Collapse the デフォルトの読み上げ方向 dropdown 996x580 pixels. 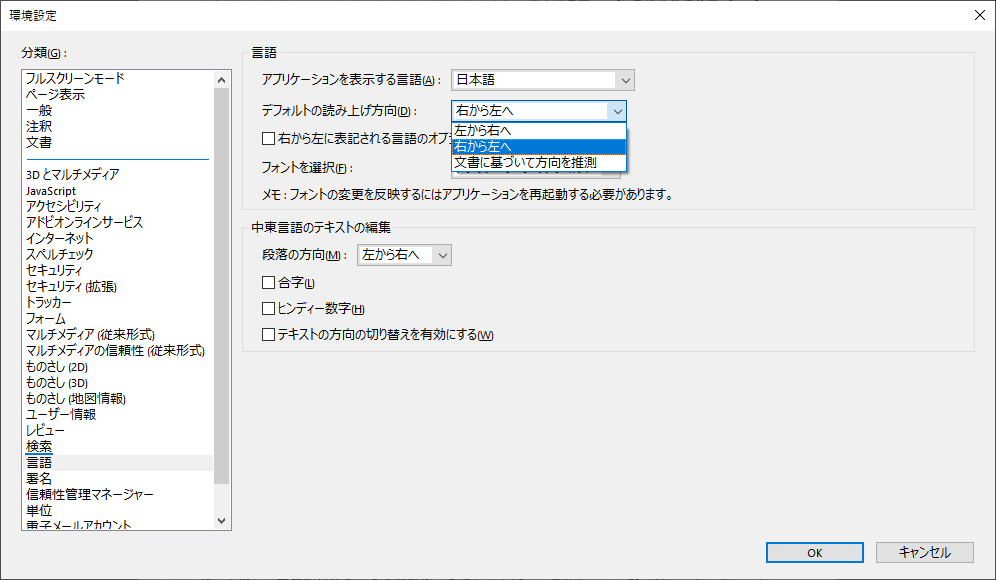[x=617, y=111]
